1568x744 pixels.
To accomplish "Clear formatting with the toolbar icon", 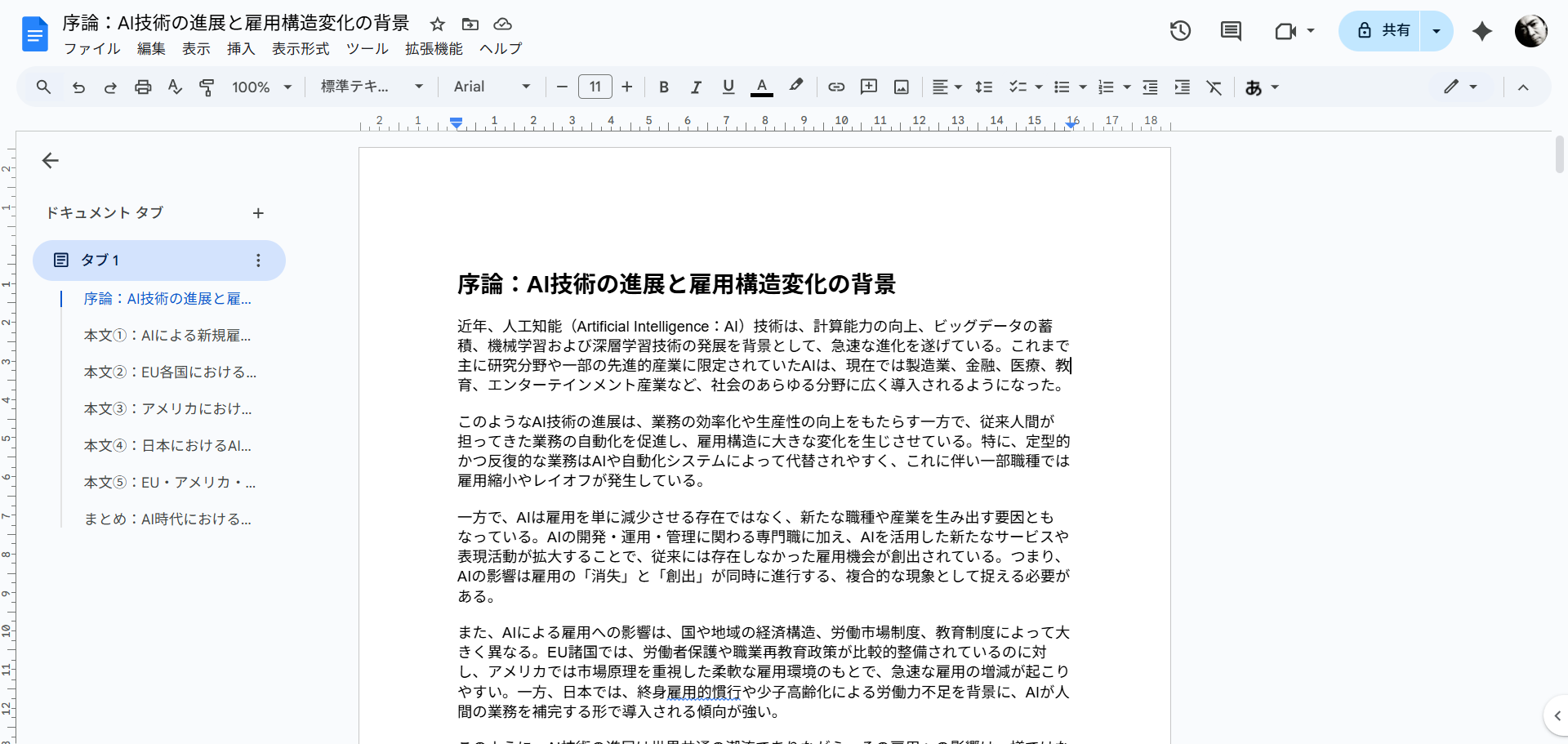I will pyautogui.click(x=1214, y=87).
